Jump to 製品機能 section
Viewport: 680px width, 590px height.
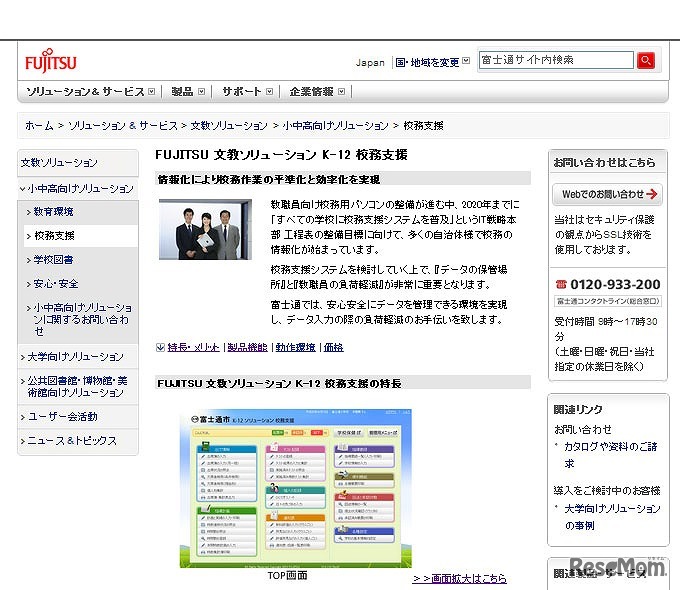point(247,347)
